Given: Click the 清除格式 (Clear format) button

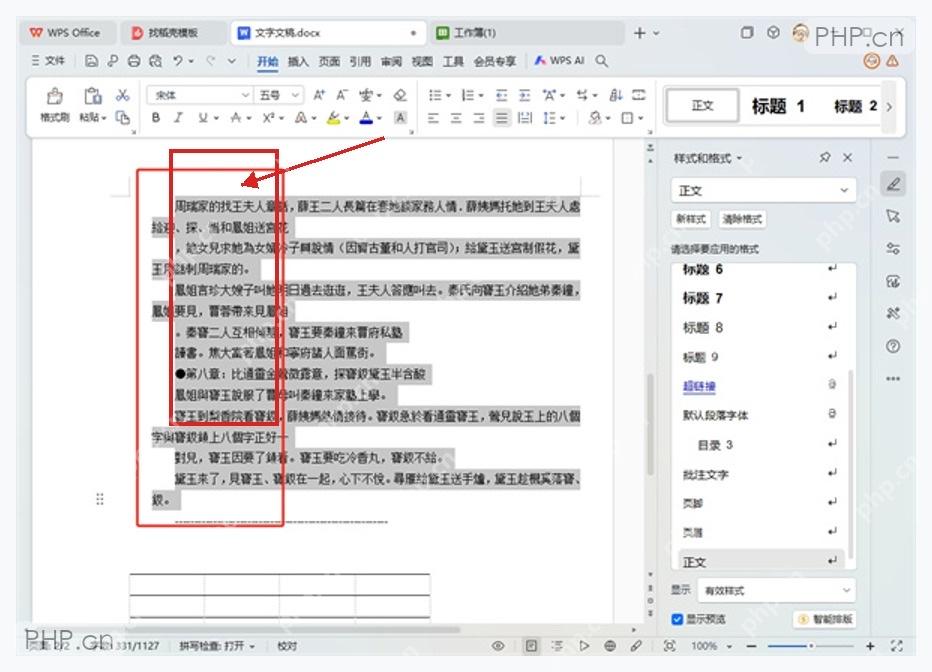Looking at the screenshot, I should coord(742,219).
